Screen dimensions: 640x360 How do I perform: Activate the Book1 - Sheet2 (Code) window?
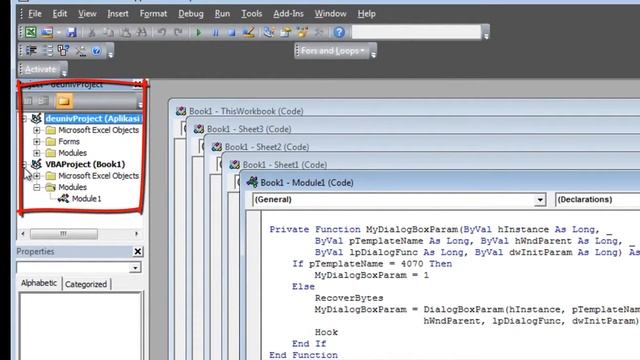pos(267,147)
